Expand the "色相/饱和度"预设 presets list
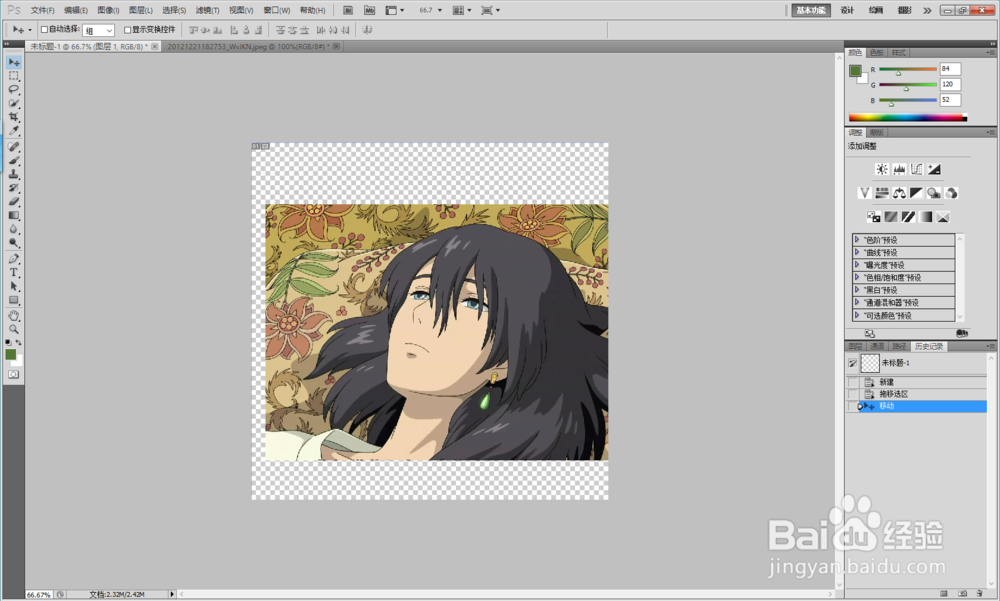Screen dimensions: 1000x601 857,278
